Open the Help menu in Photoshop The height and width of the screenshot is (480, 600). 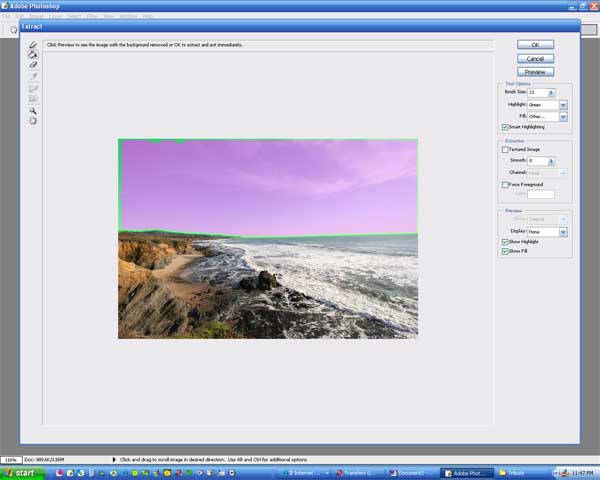(148, 16)
